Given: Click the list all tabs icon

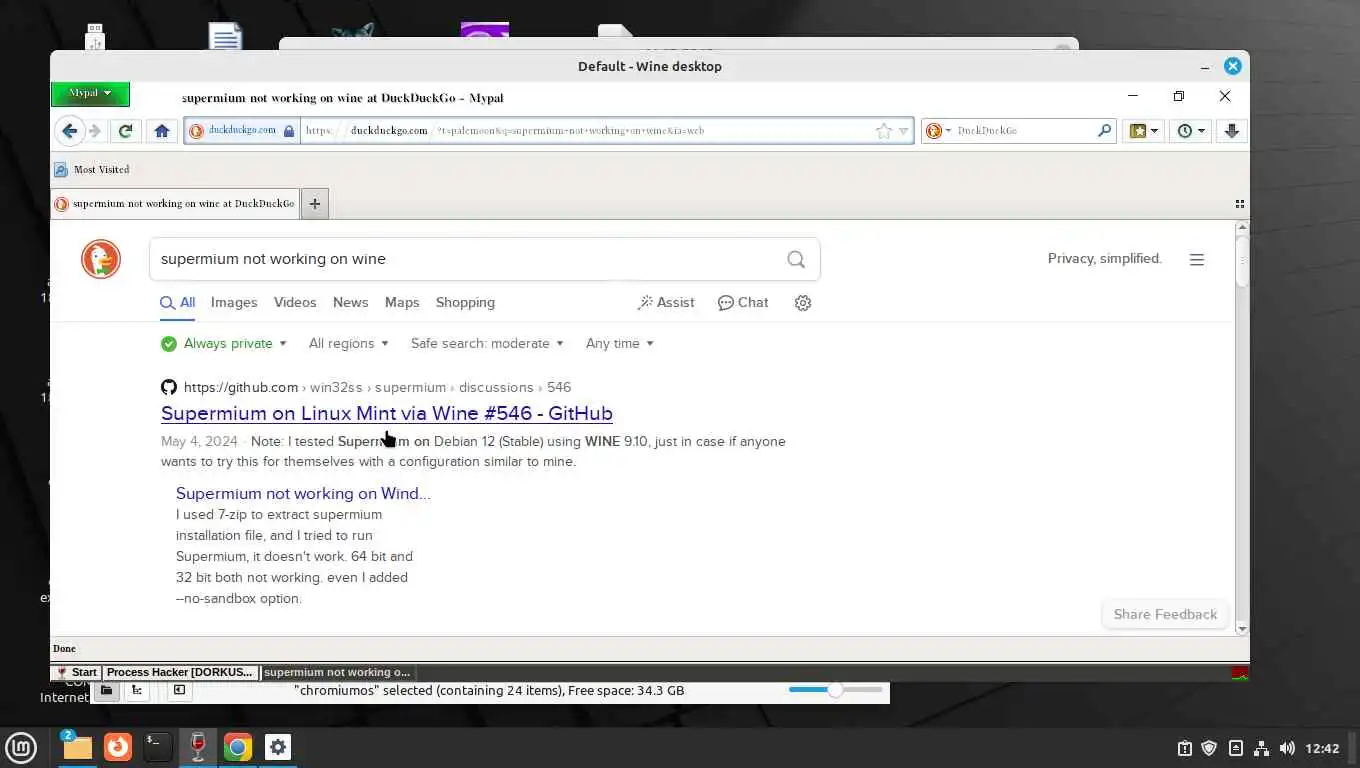Looking at the screenshot, I should [x=1240, y=203].
